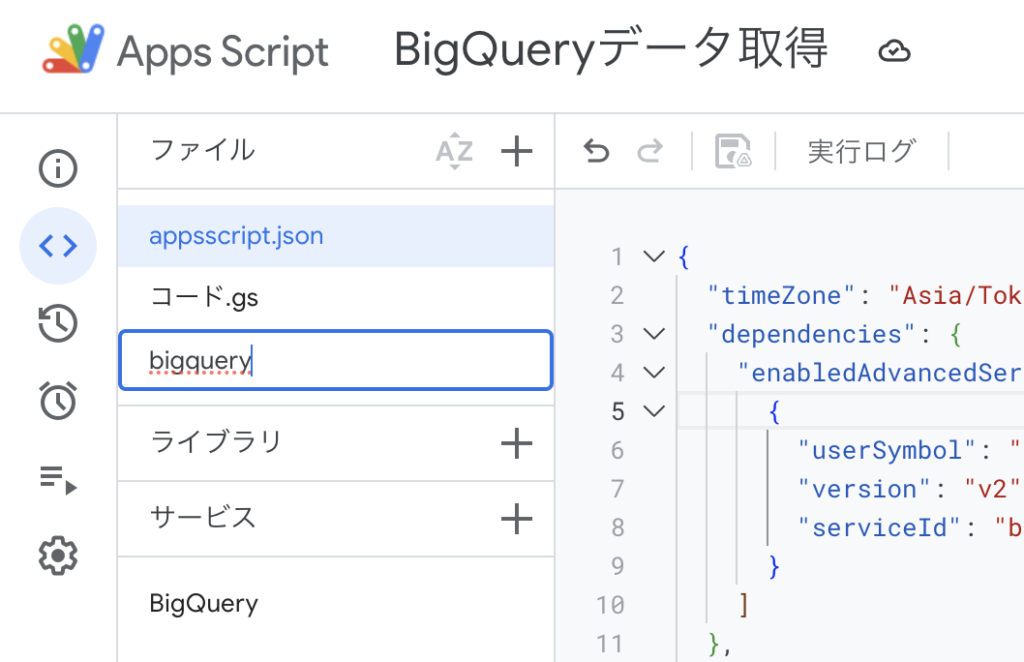This screenshot has width=1024, height=662.
Task: Click the "v2" version value
Action: [993, 489]
